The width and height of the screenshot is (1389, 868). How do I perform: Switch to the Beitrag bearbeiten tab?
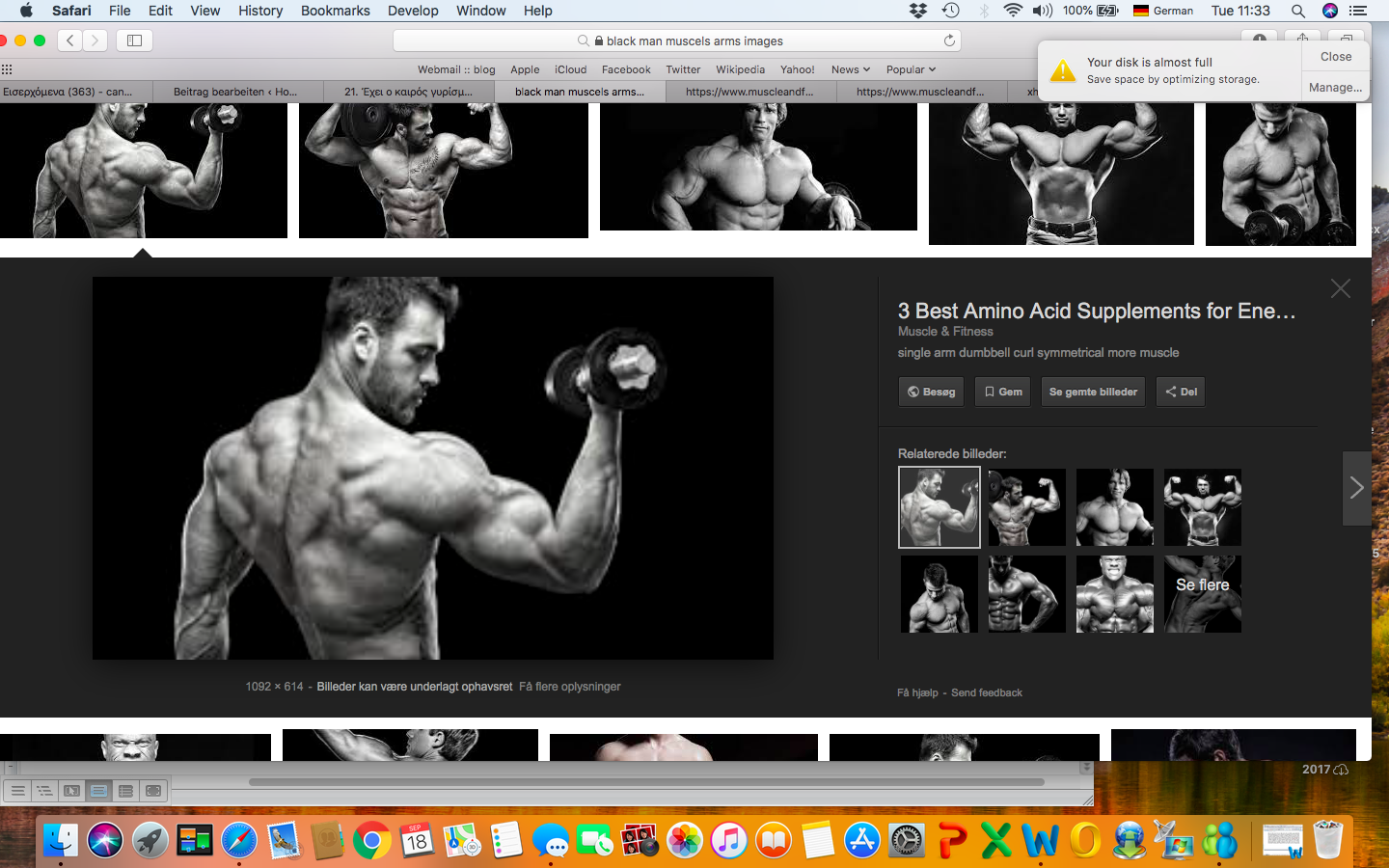[235, 92]
